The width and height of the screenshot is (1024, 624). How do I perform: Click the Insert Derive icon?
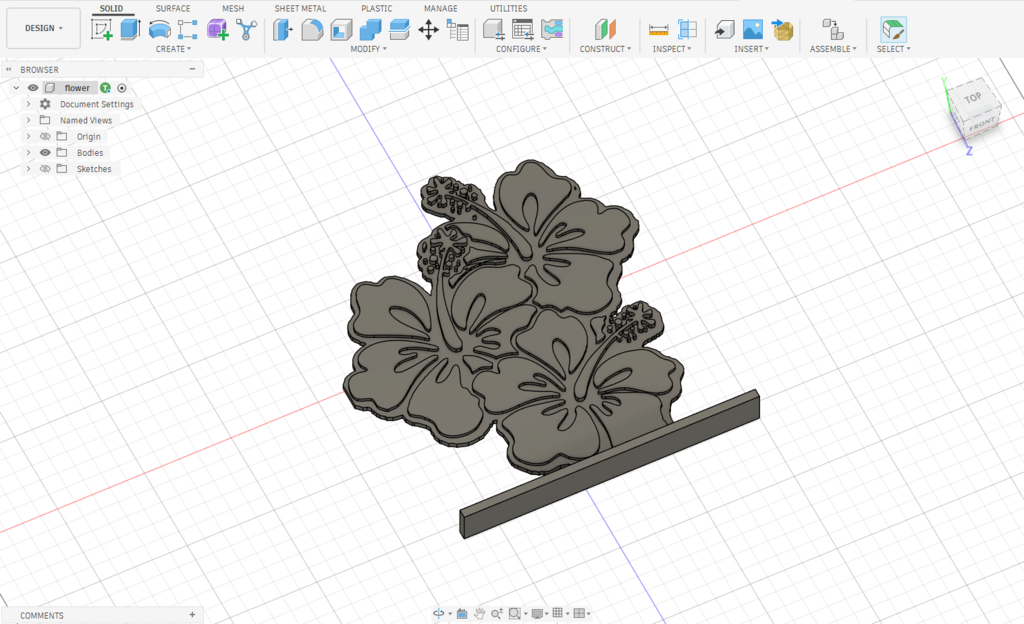point(724,29)
